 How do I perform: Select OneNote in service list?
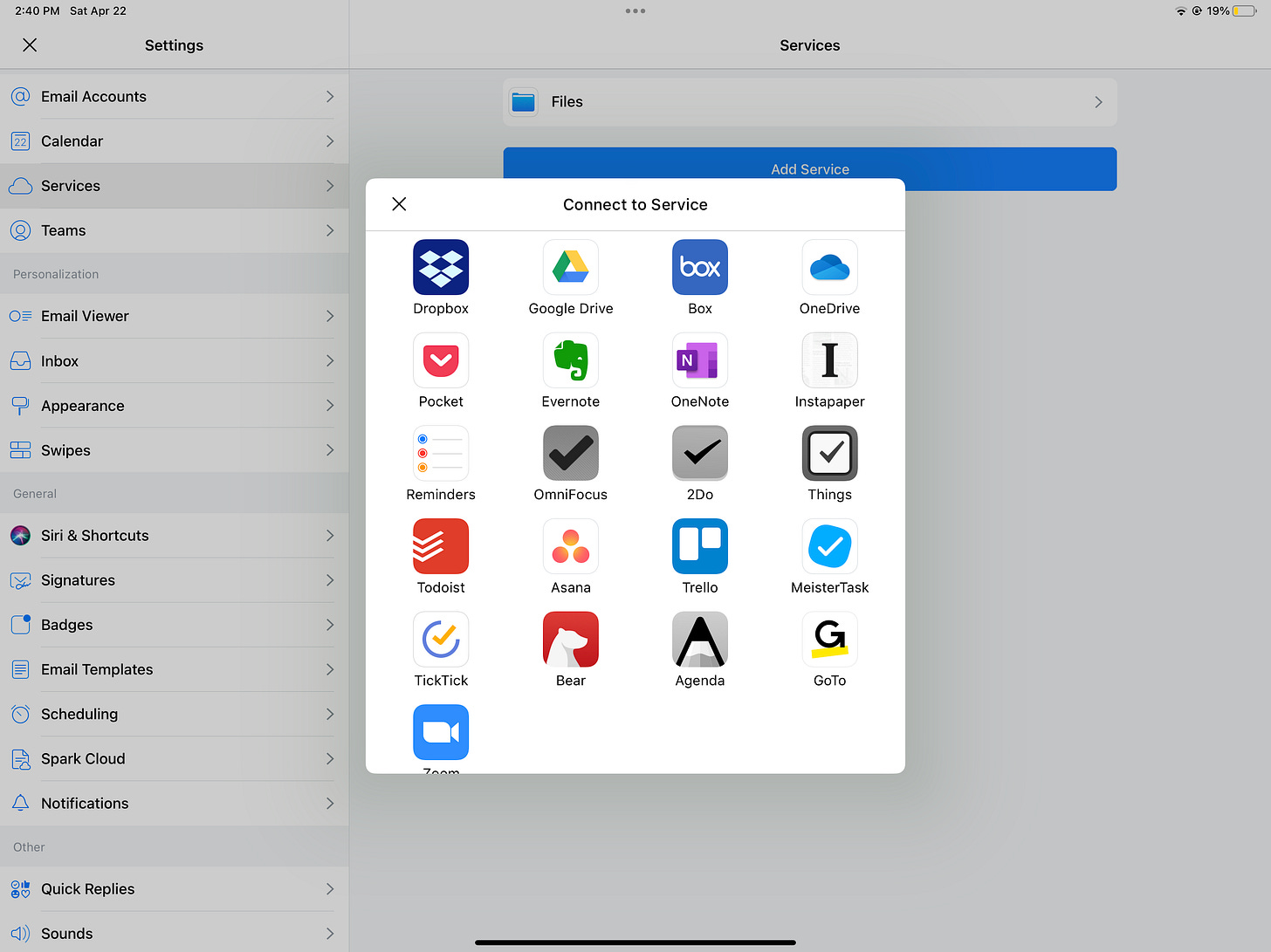click(700, 360)
